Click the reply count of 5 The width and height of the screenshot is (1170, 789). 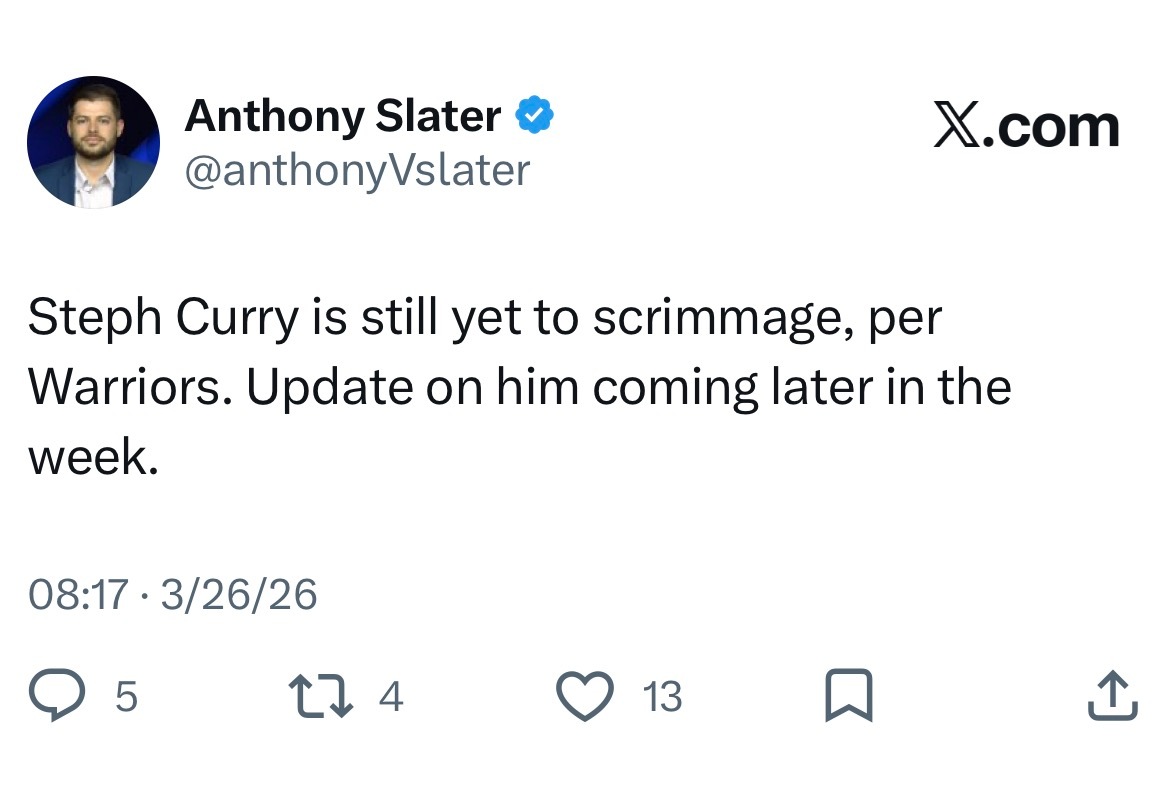pos(126,697)
